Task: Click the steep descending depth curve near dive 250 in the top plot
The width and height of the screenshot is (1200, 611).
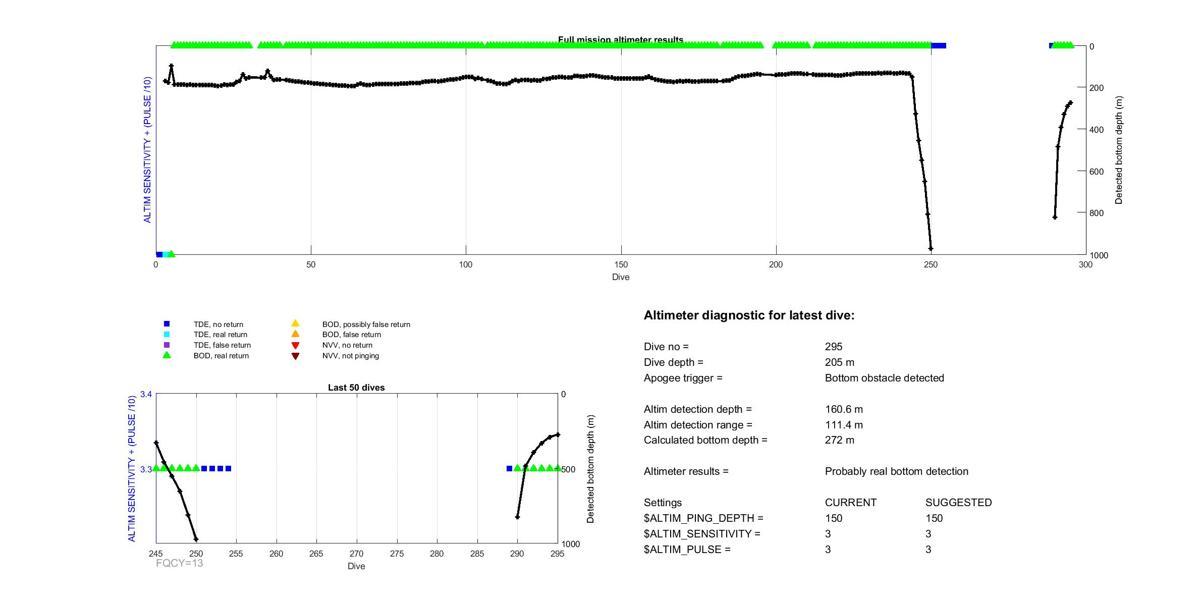Action: pos(921,160)
